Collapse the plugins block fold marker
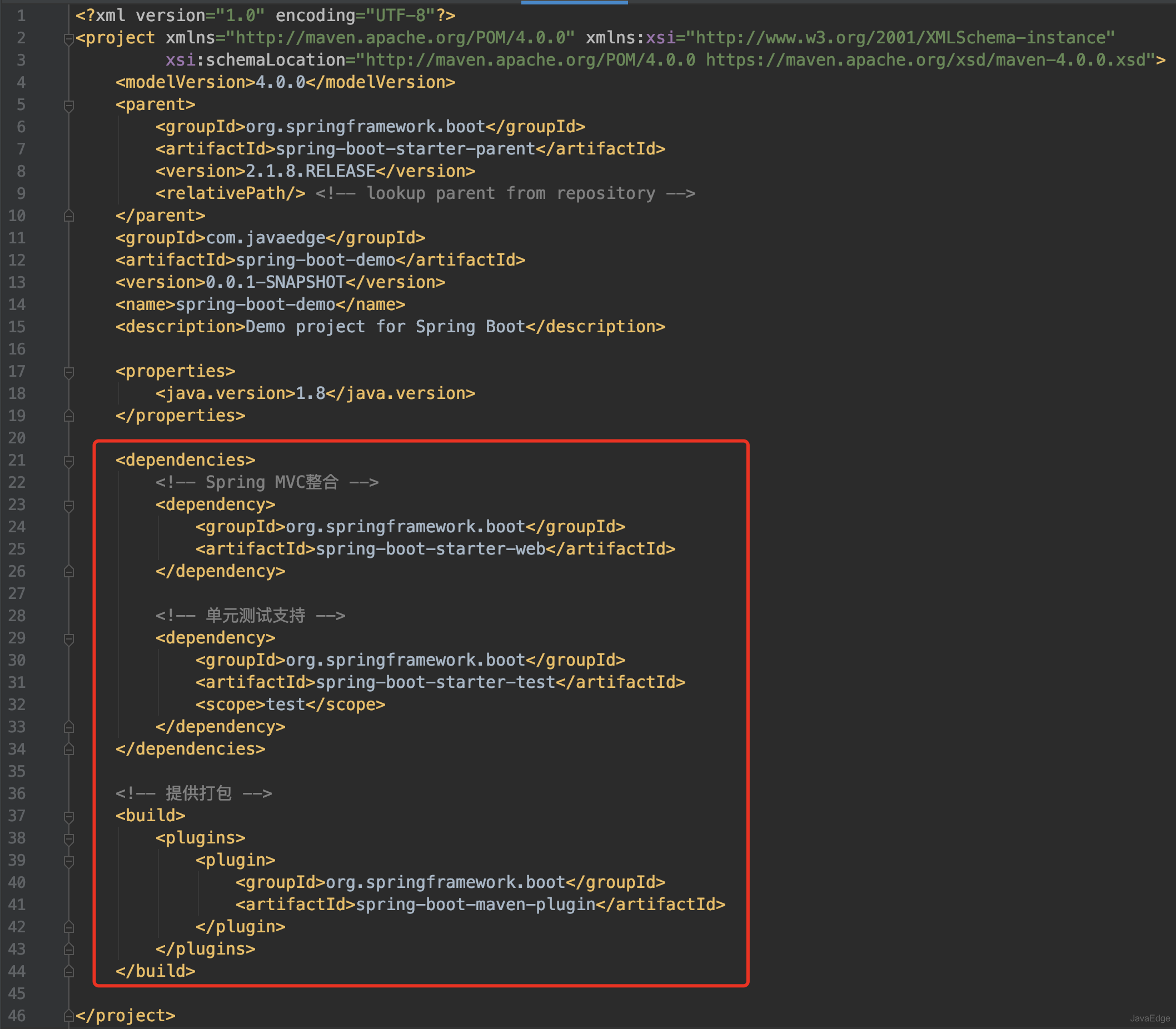1176x1029 pixels. pyautogui.click(x=69, y=838)
